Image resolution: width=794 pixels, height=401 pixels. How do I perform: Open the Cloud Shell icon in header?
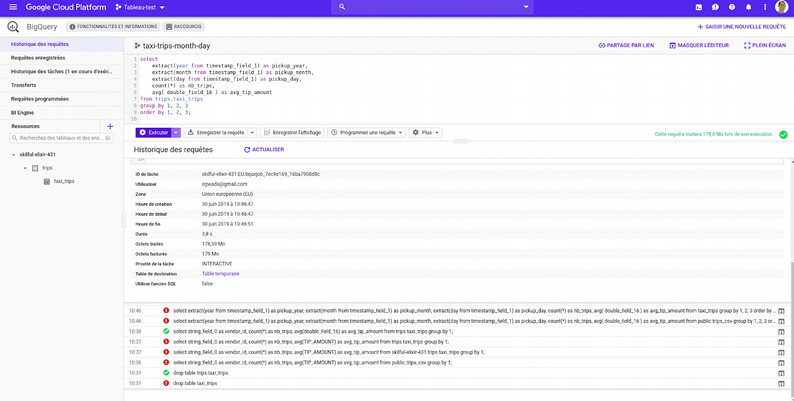pos(699,7)
